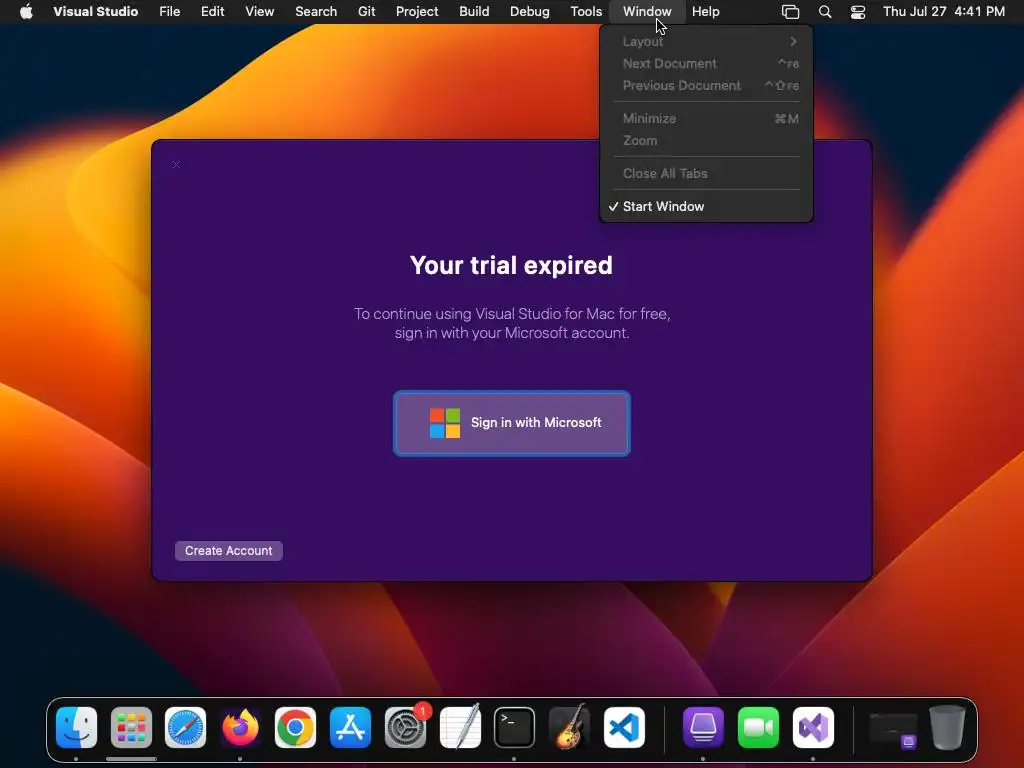Open Spotlight search in menu bar
Screen dimensions: 1024x768
coord(825,12)
